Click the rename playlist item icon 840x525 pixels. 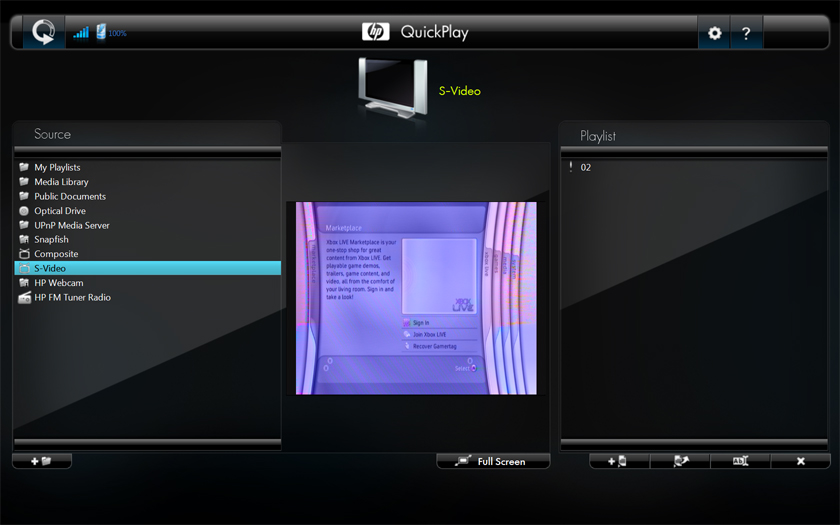tap(740, 461)
